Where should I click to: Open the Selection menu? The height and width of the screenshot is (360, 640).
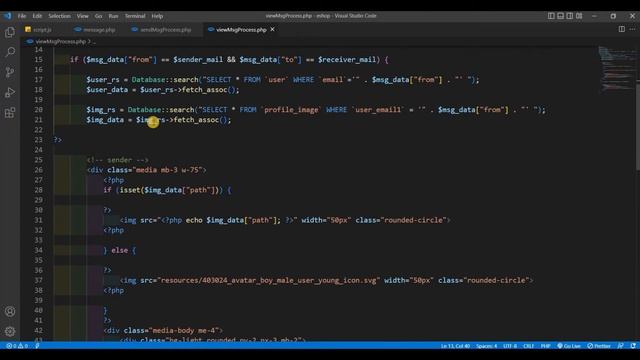pos(59,16)
